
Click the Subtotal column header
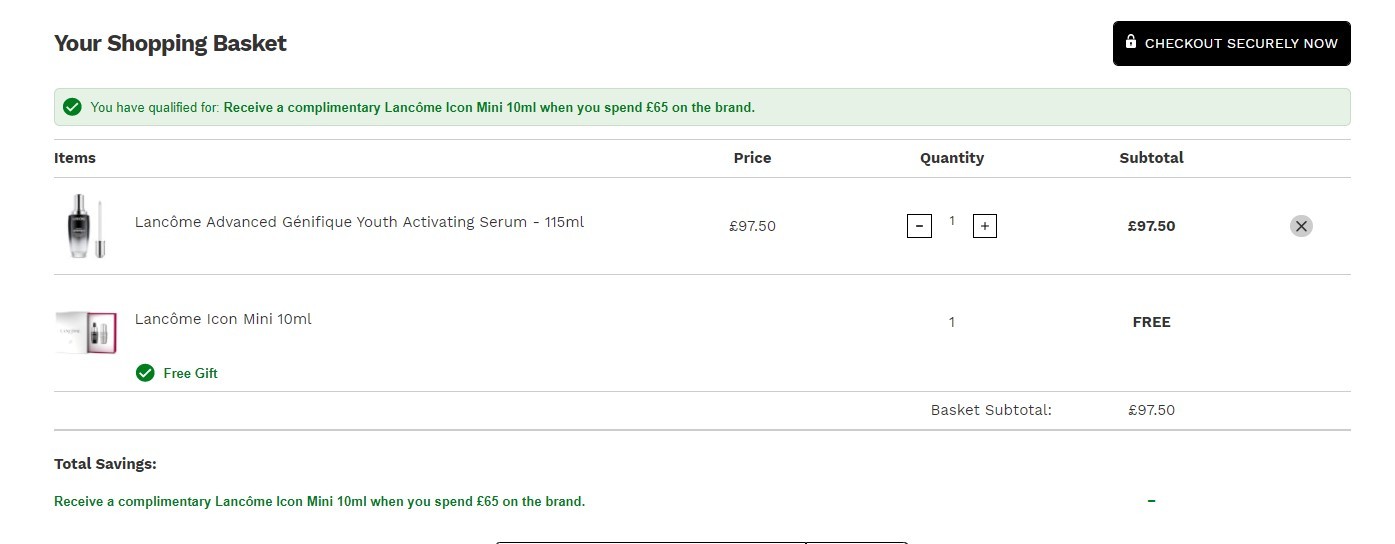point(1151,158)
